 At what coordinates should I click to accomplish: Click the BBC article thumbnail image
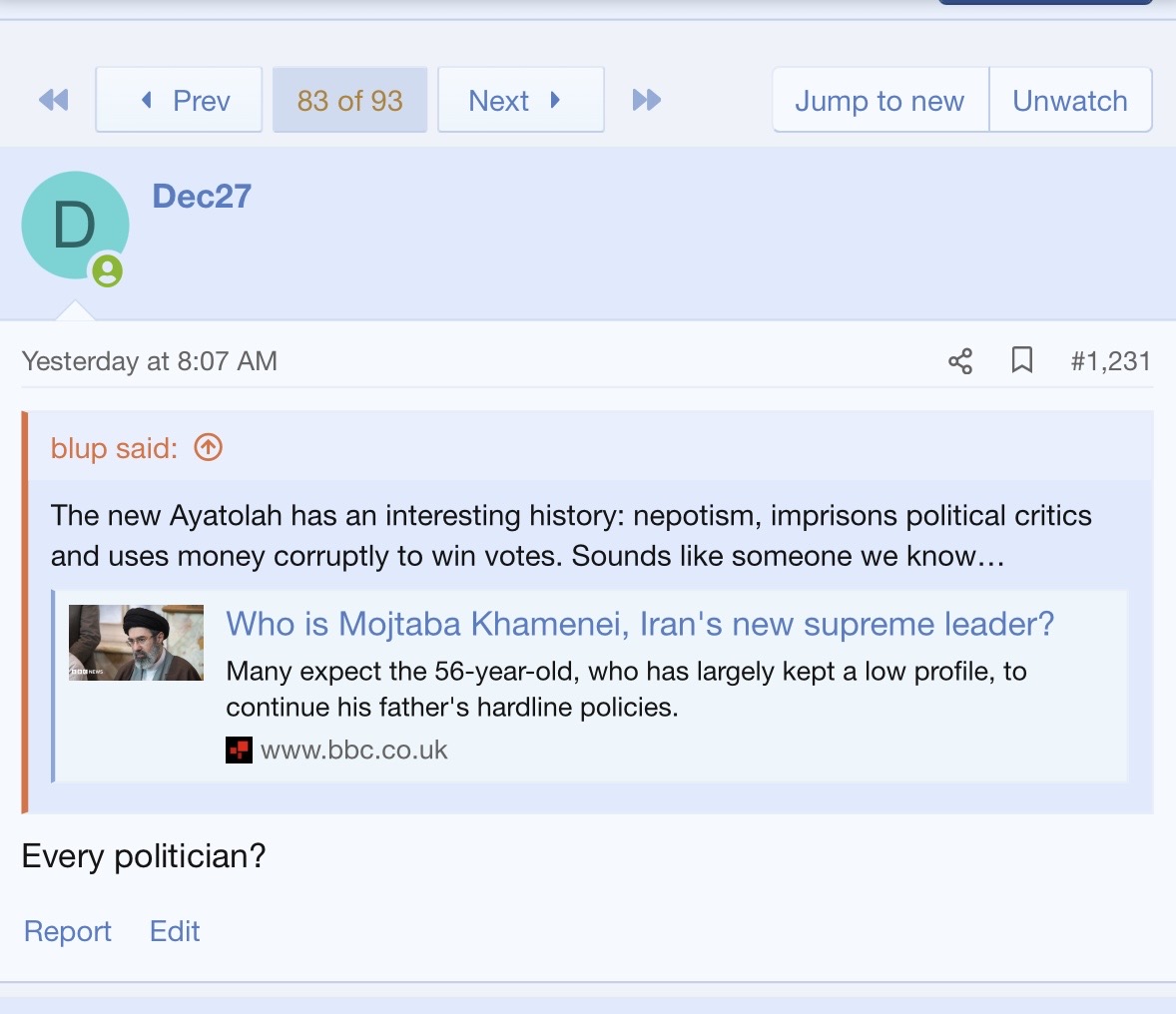coord(136,643)
